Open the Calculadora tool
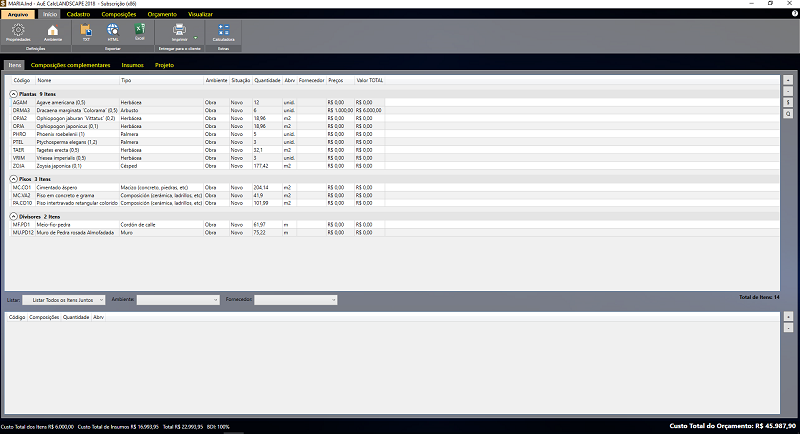Screen dimensions: 800x434 pyautogui.click(x=223, y=33)
